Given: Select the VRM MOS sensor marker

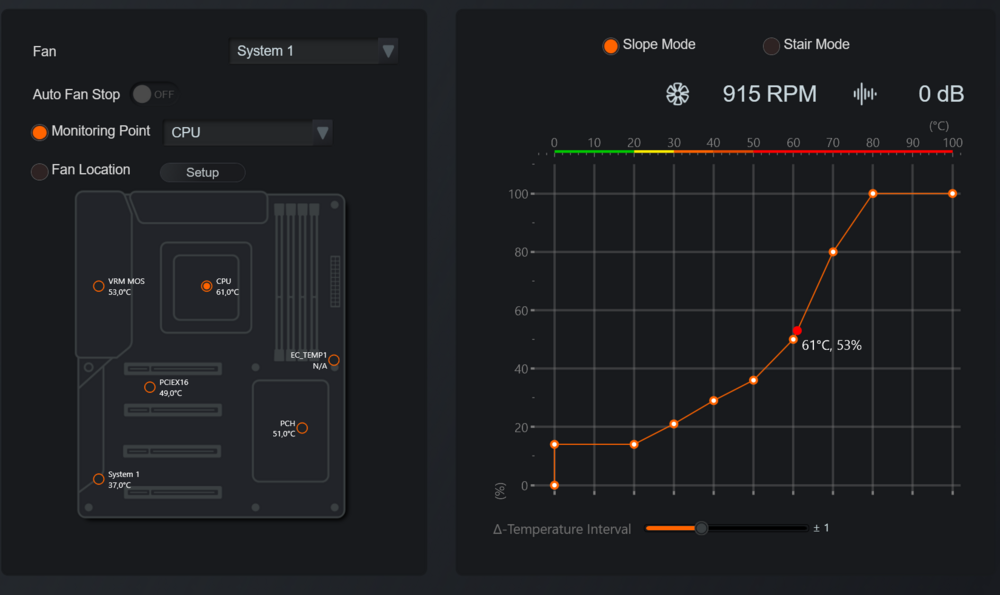Looking at the screenshot, I should (98, 286).
